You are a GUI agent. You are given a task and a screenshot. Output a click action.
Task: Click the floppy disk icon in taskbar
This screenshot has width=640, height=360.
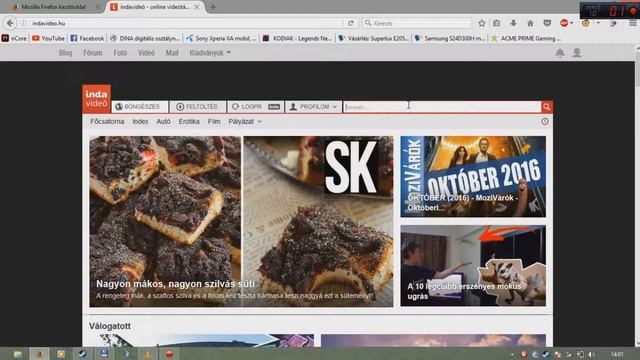[x=104, y=354]
